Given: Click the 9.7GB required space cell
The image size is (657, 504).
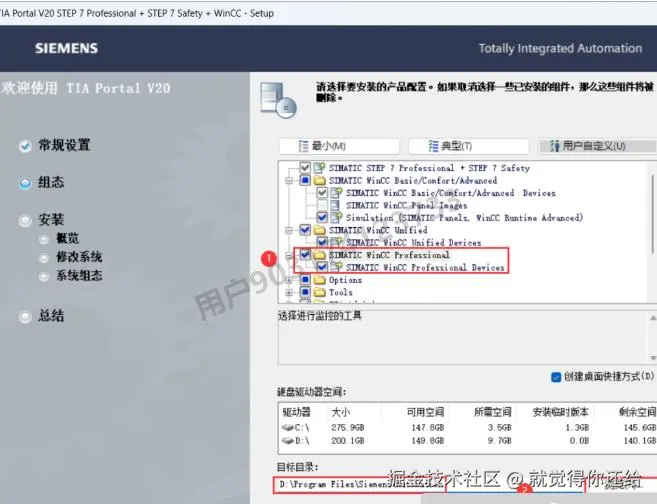Looking at the screenshot, I should (499, 441).
